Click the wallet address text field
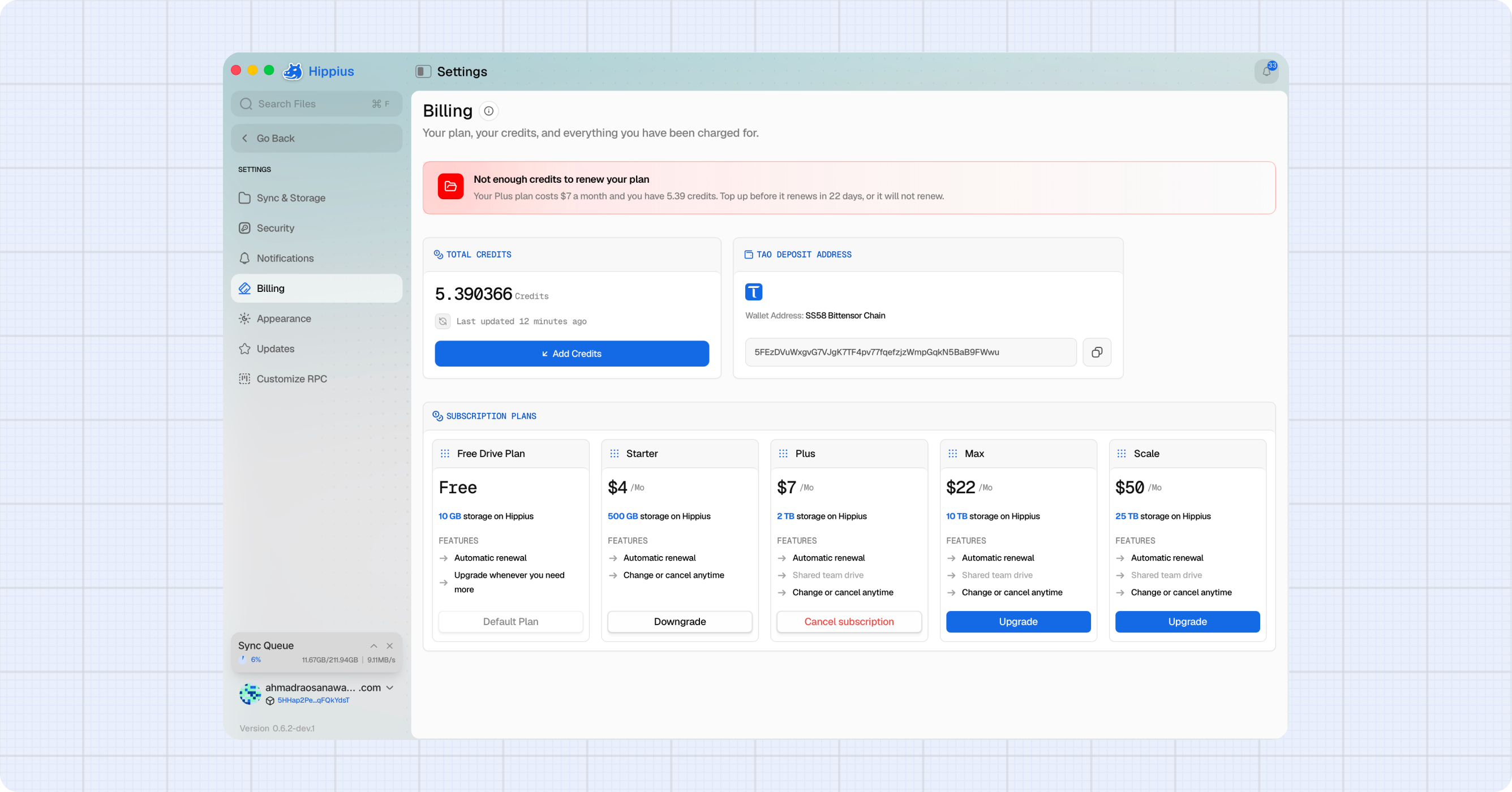The image size is (1512, 792). pyautogui.click(x=911, y=352)
